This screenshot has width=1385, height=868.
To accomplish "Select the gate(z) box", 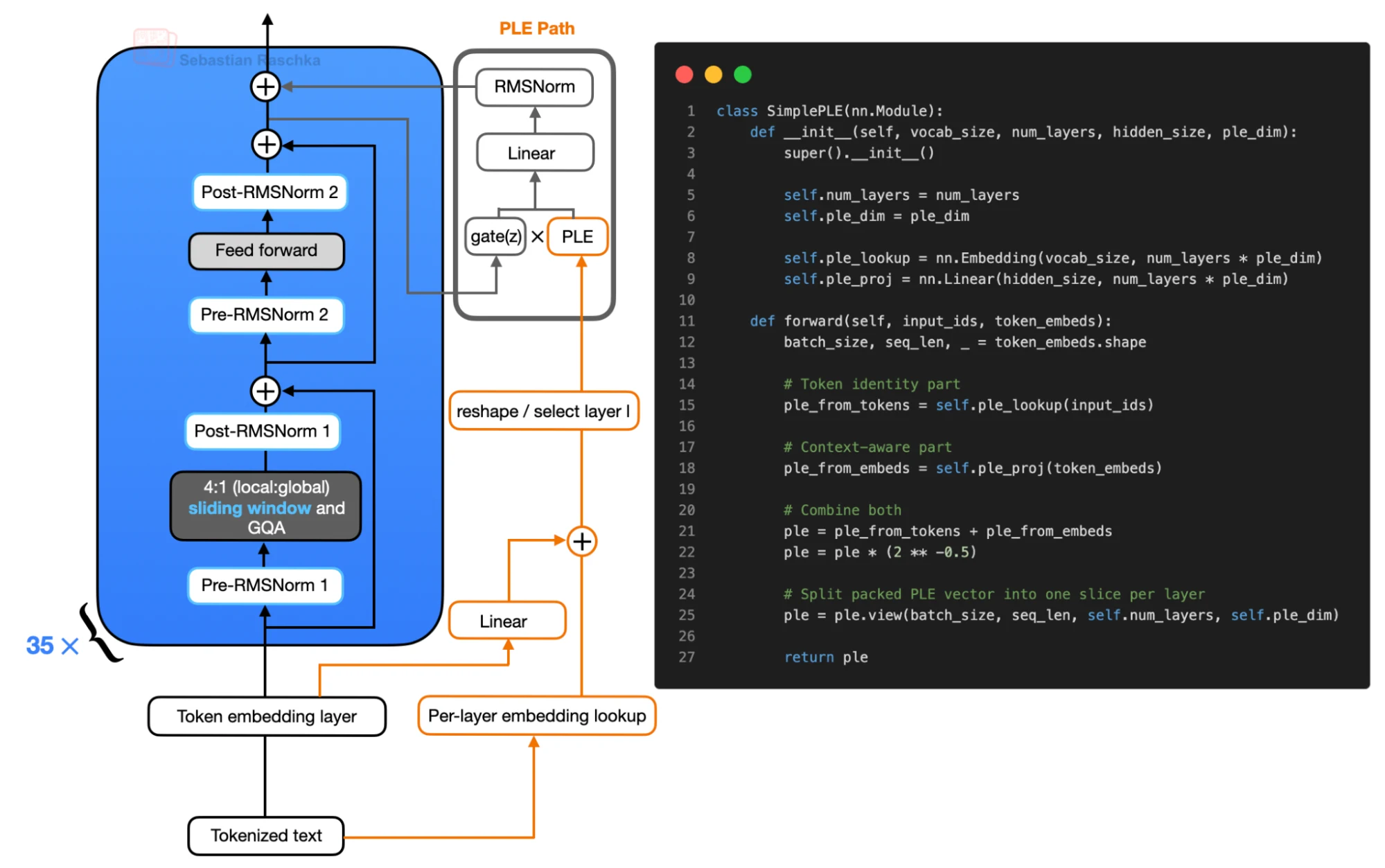I will tap(495, 237).
